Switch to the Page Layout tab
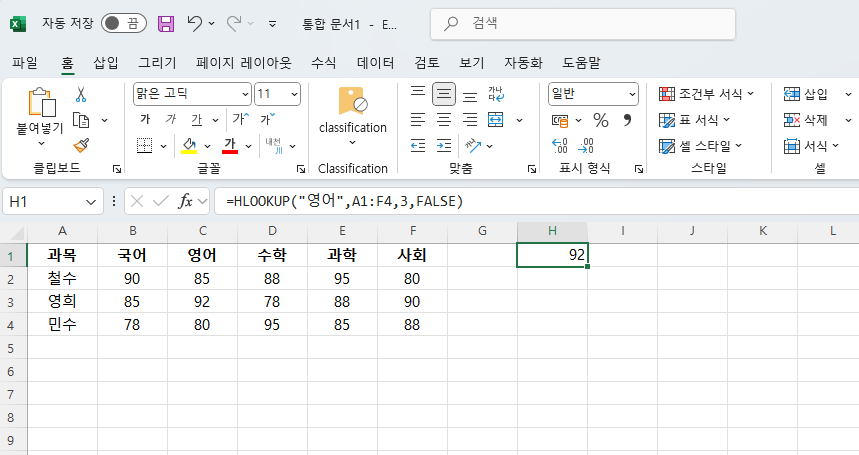Viewport: 859px width, 455px height. coord(244,63)
